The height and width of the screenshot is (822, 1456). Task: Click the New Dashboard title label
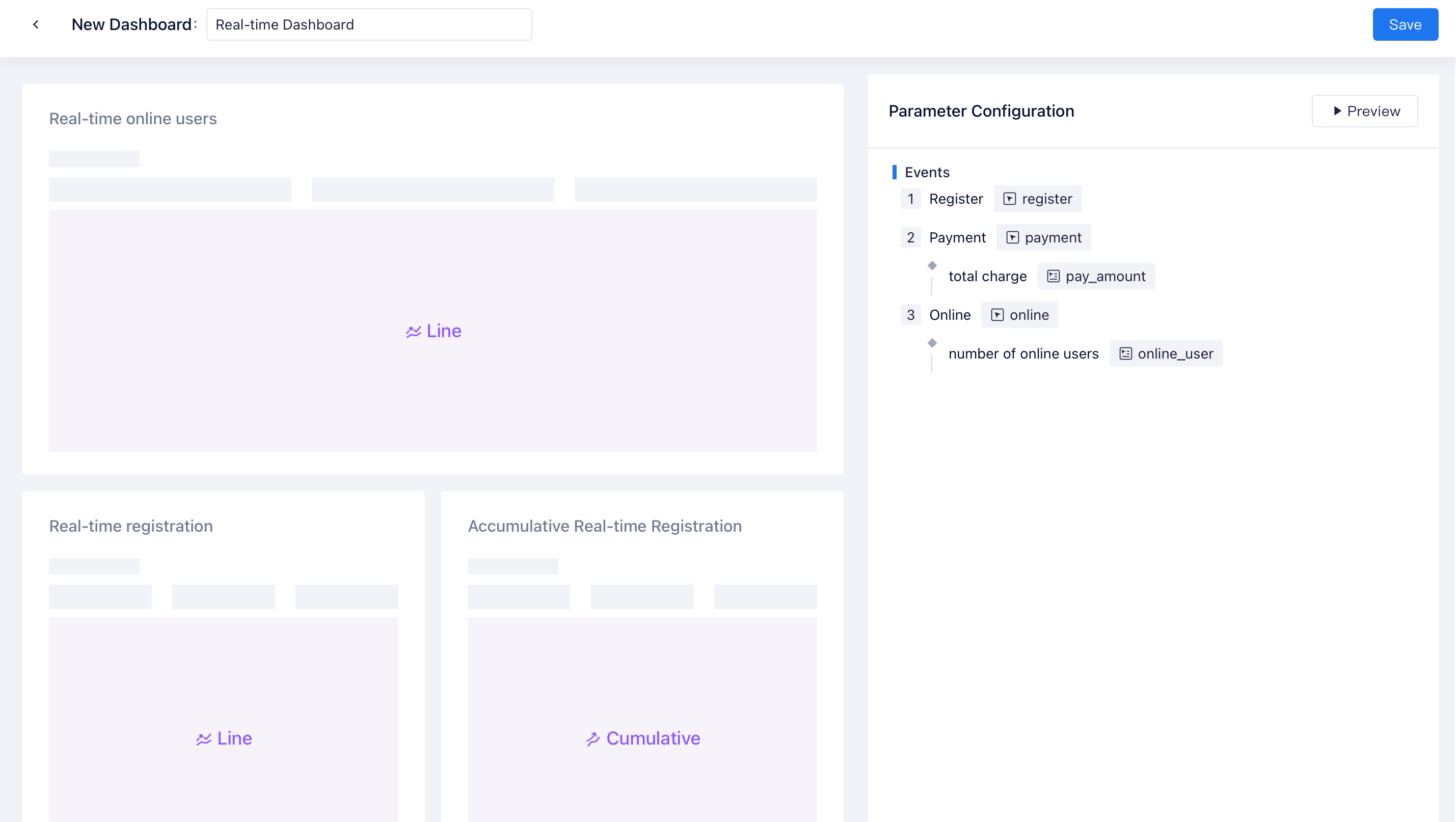point(132,24)
